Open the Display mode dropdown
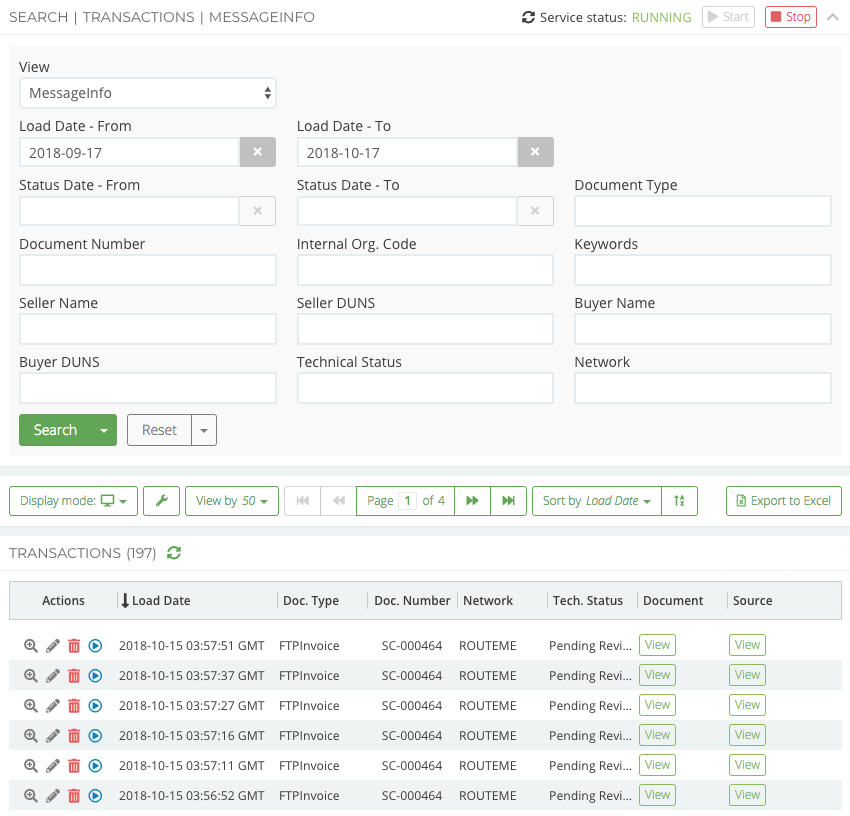Viewport: 850px width, 816px height. (x=73, y=501)
